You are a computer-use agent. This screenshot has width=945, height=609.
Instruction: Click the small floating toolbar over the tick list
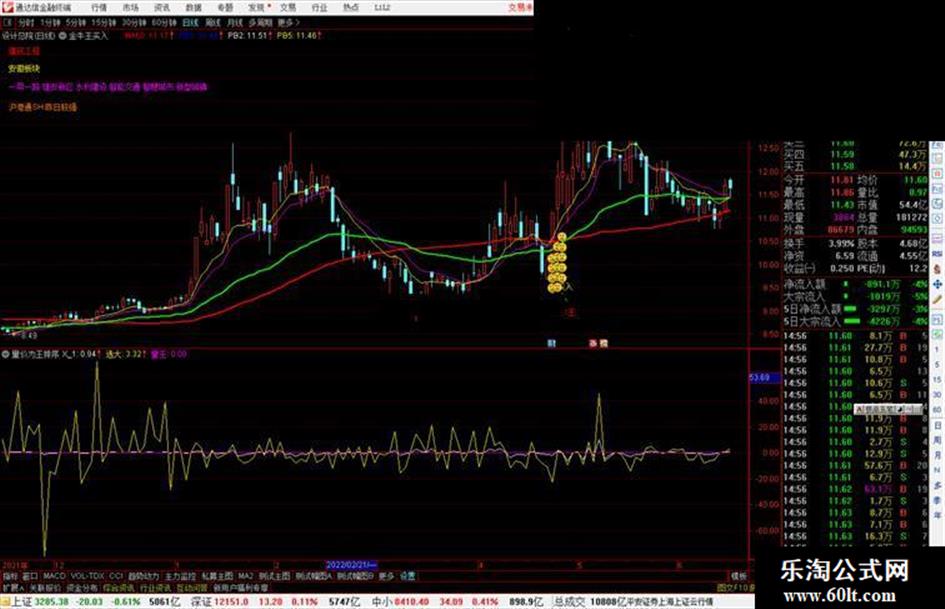(887, 409)
